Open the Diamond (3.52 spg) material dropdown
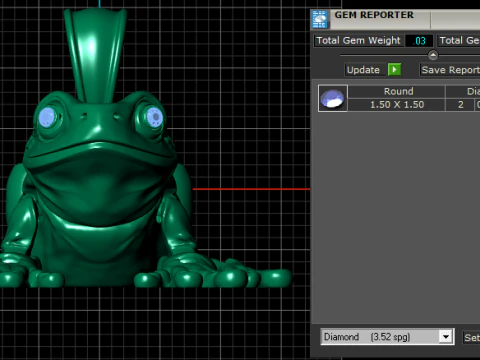The width and height of the screenshot is (480, 360). click(x=387, y=337)
